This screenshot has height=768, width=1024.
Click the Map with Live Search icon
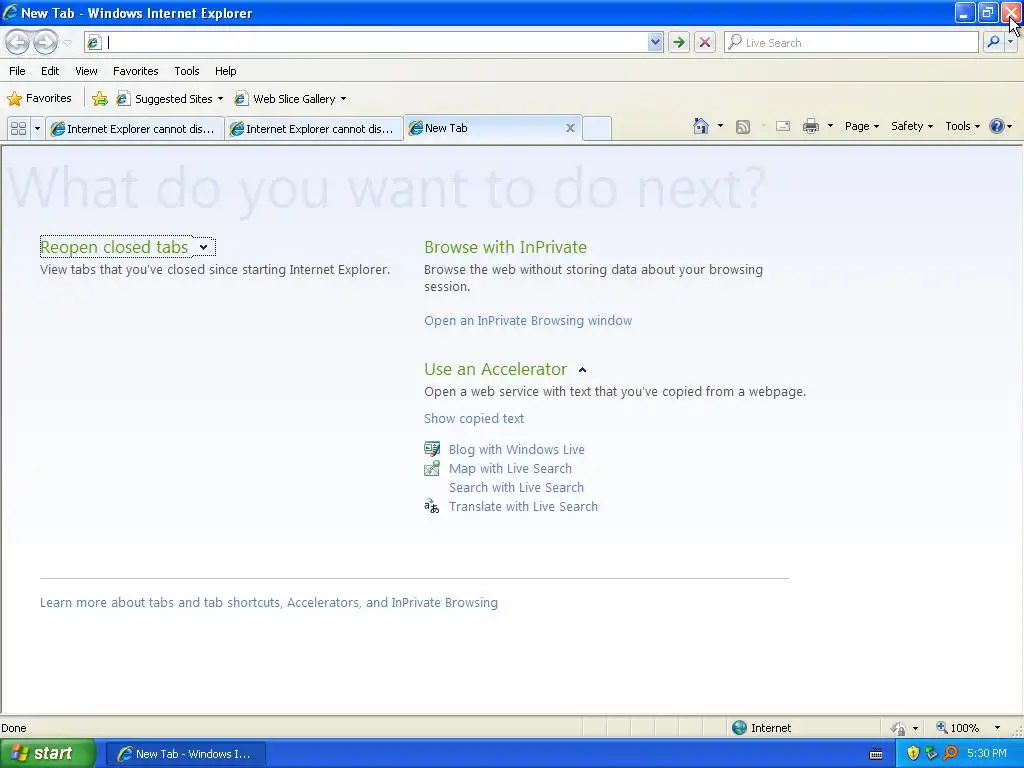[432, 468]
